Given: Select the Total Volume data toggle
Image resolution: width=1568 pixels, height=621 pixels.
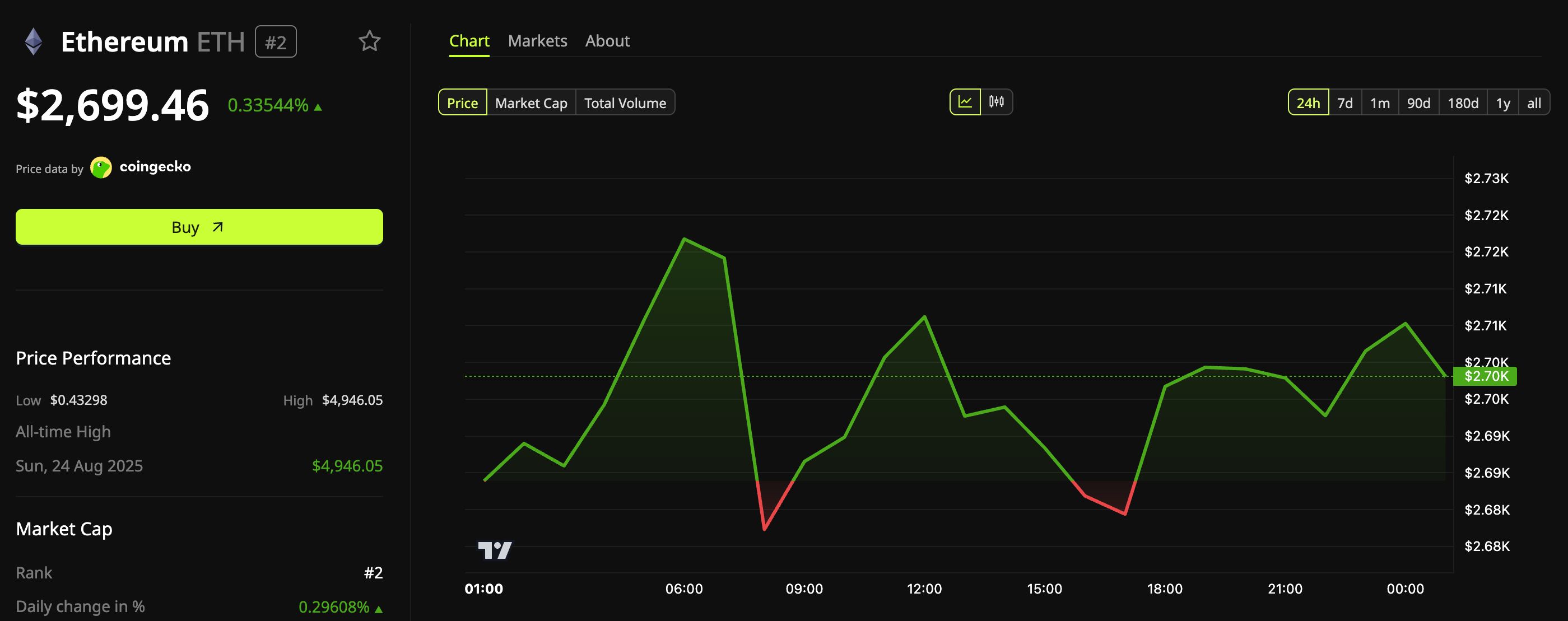Looking at the screenshot, I should (625, 103).
